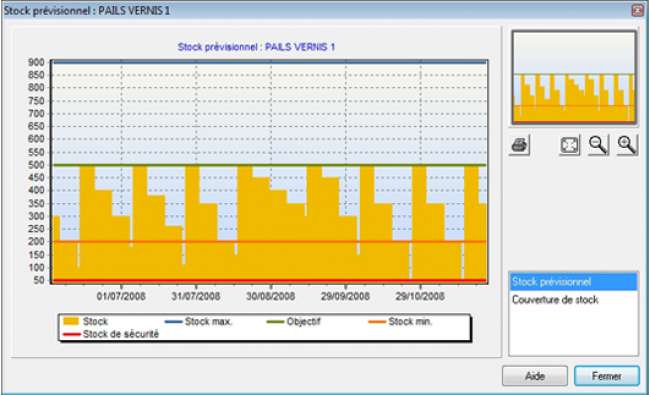
Task: Click the 30/08/2008 date axis marker
Action: pos(270,296)
